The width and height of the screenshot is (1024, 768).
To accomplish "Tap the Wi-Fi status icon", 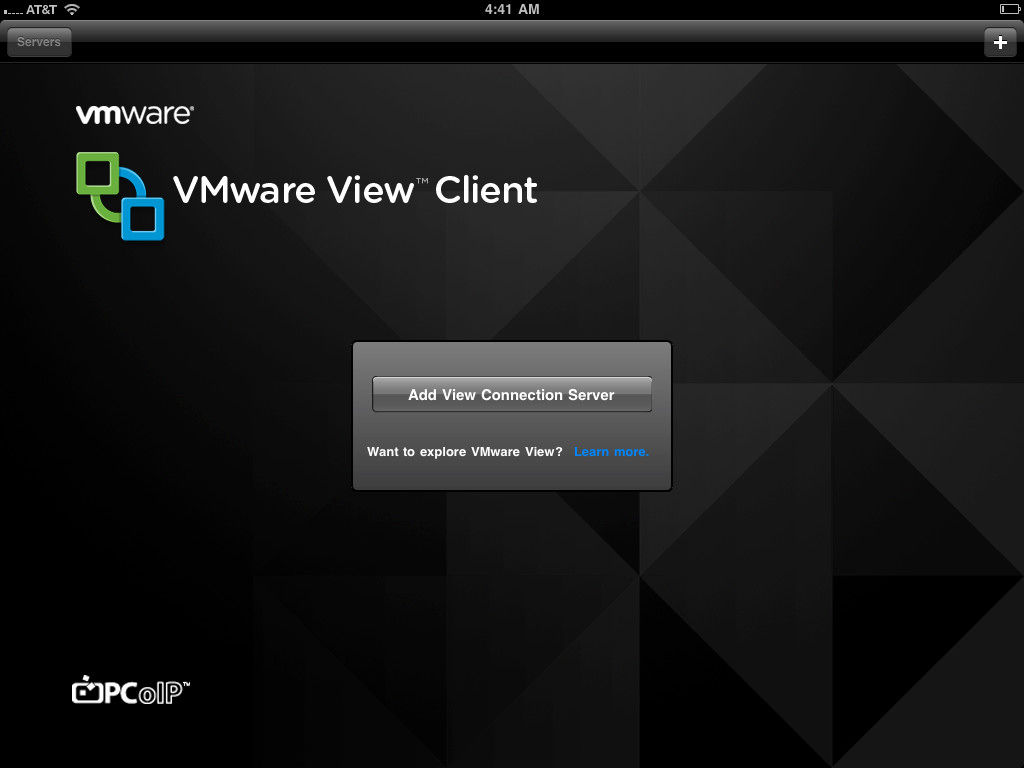I will [72, 9].
